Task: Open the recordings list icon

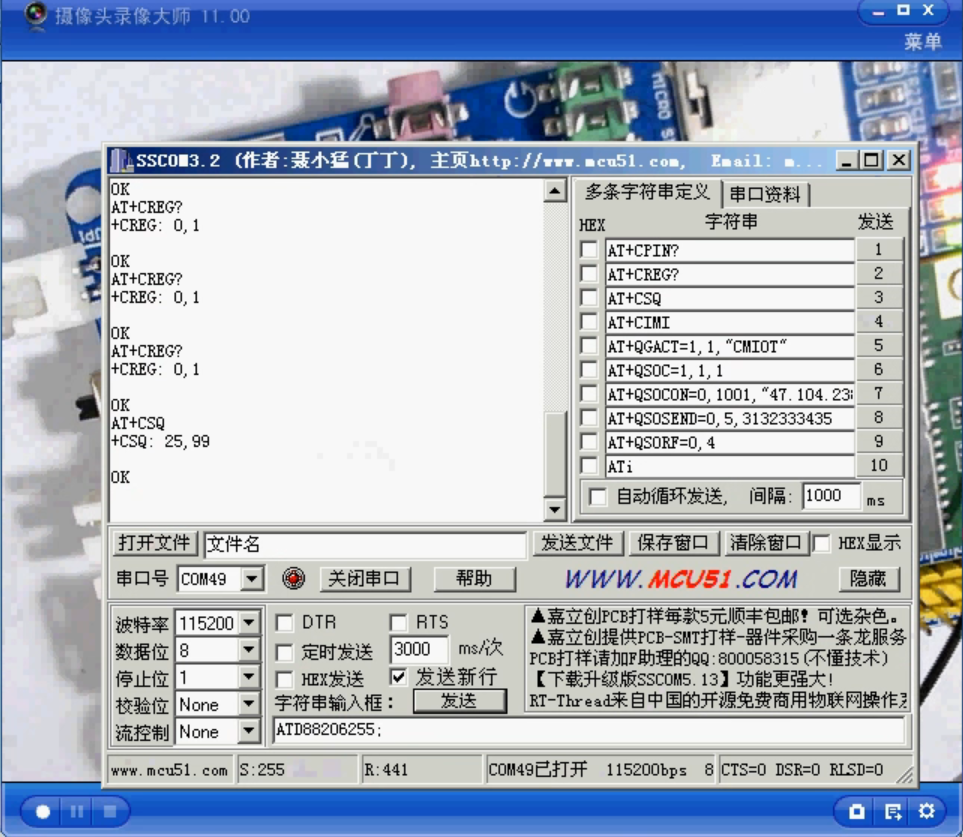Action: [892, 812]
